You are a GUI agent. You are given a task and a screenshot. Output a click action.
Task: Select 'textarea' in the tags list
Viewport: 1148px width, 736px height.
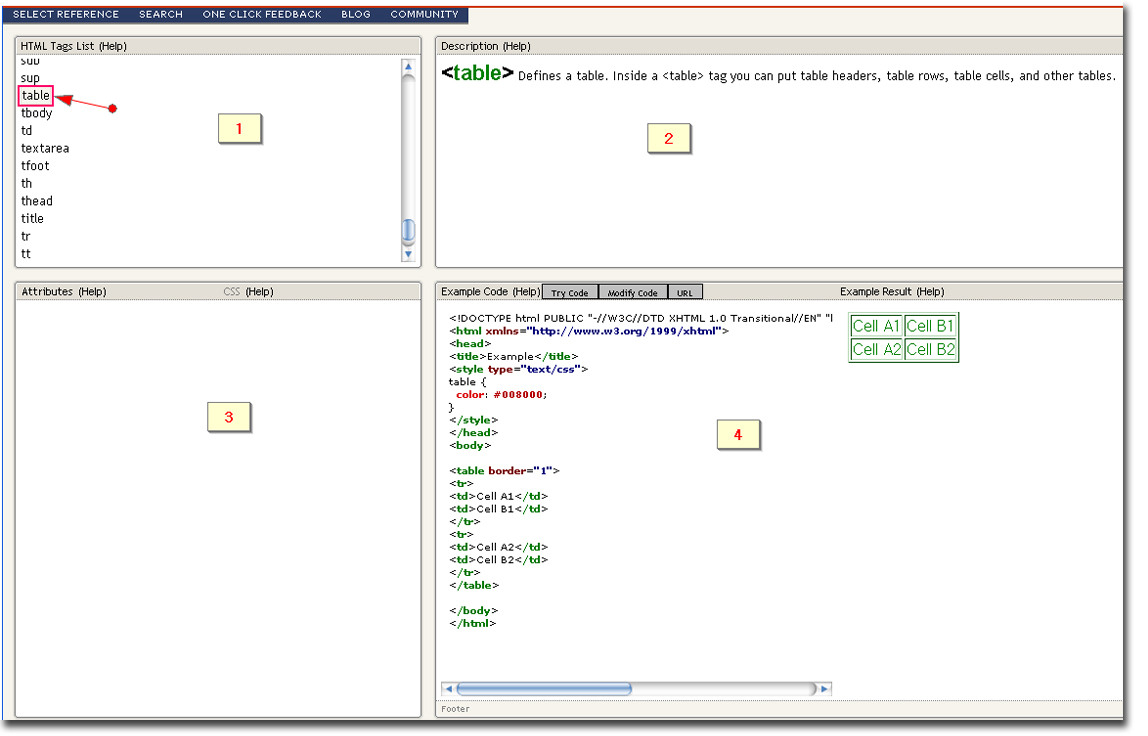(45, 149)
